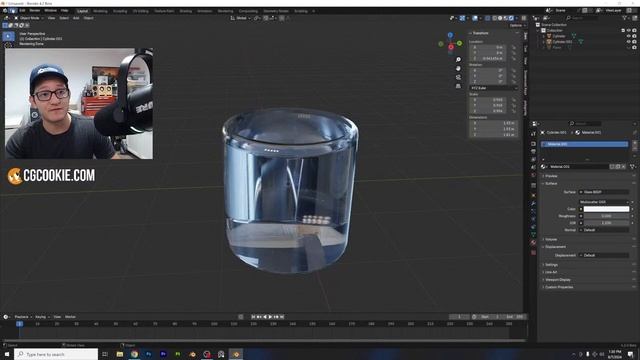
Task: Click the zoom viewport magnifier icon
Action: click(458, 60)
